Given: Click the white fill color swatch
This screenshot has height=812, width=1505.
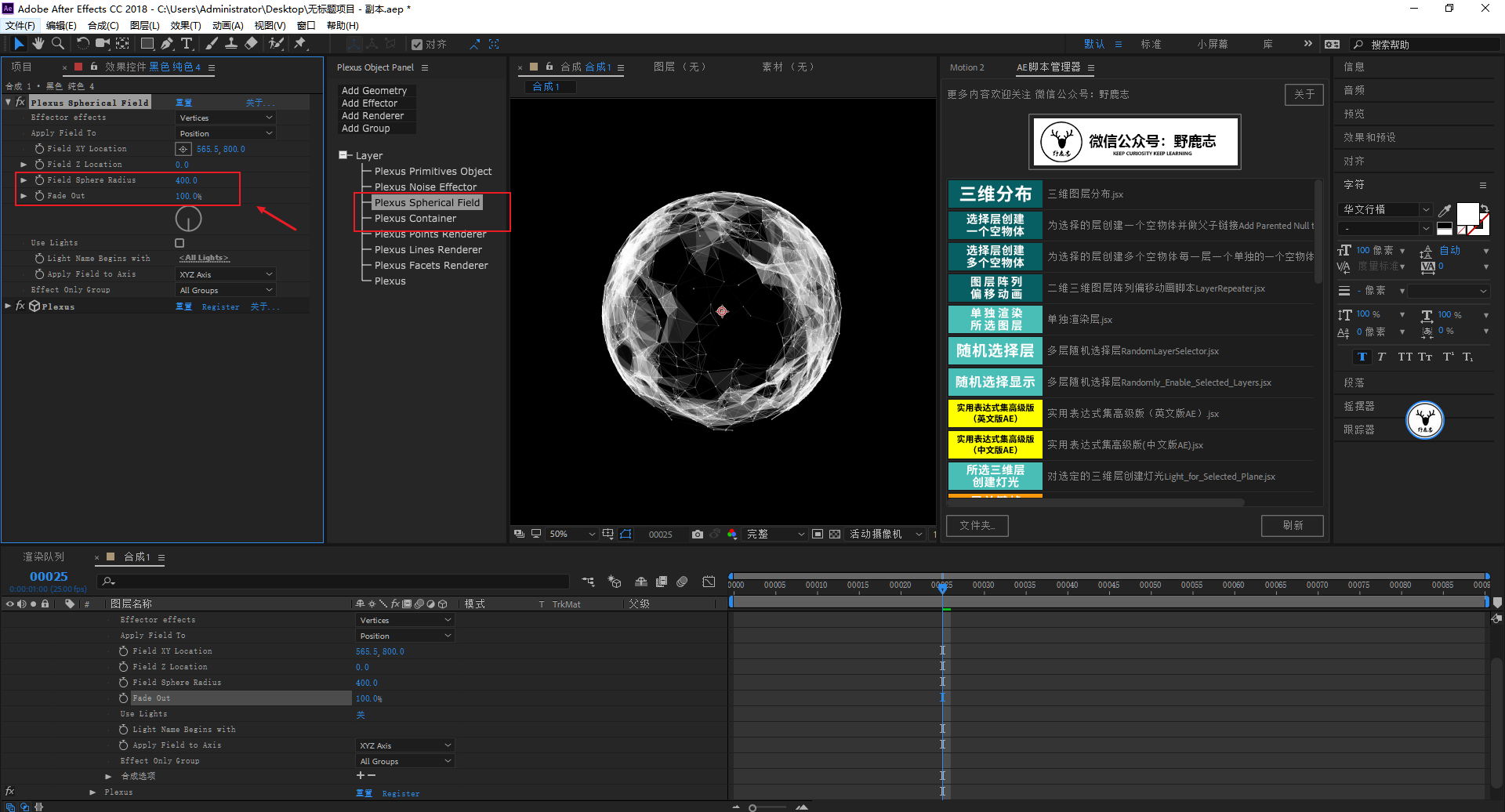Looking at the screenshot, I should point(1467,213).
